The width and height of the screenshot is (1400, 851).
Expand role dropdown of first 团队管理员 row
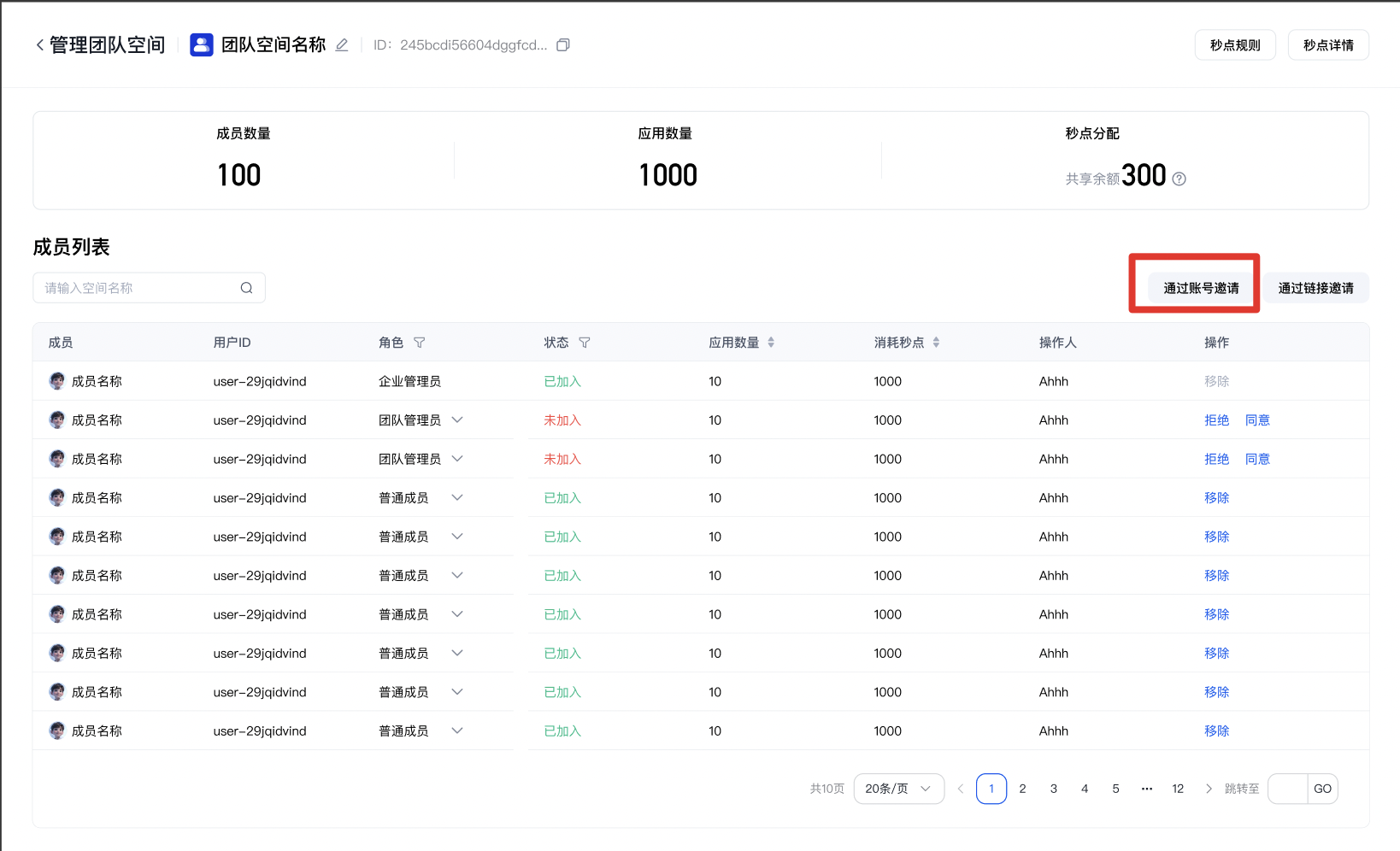(x=457, y=420)
